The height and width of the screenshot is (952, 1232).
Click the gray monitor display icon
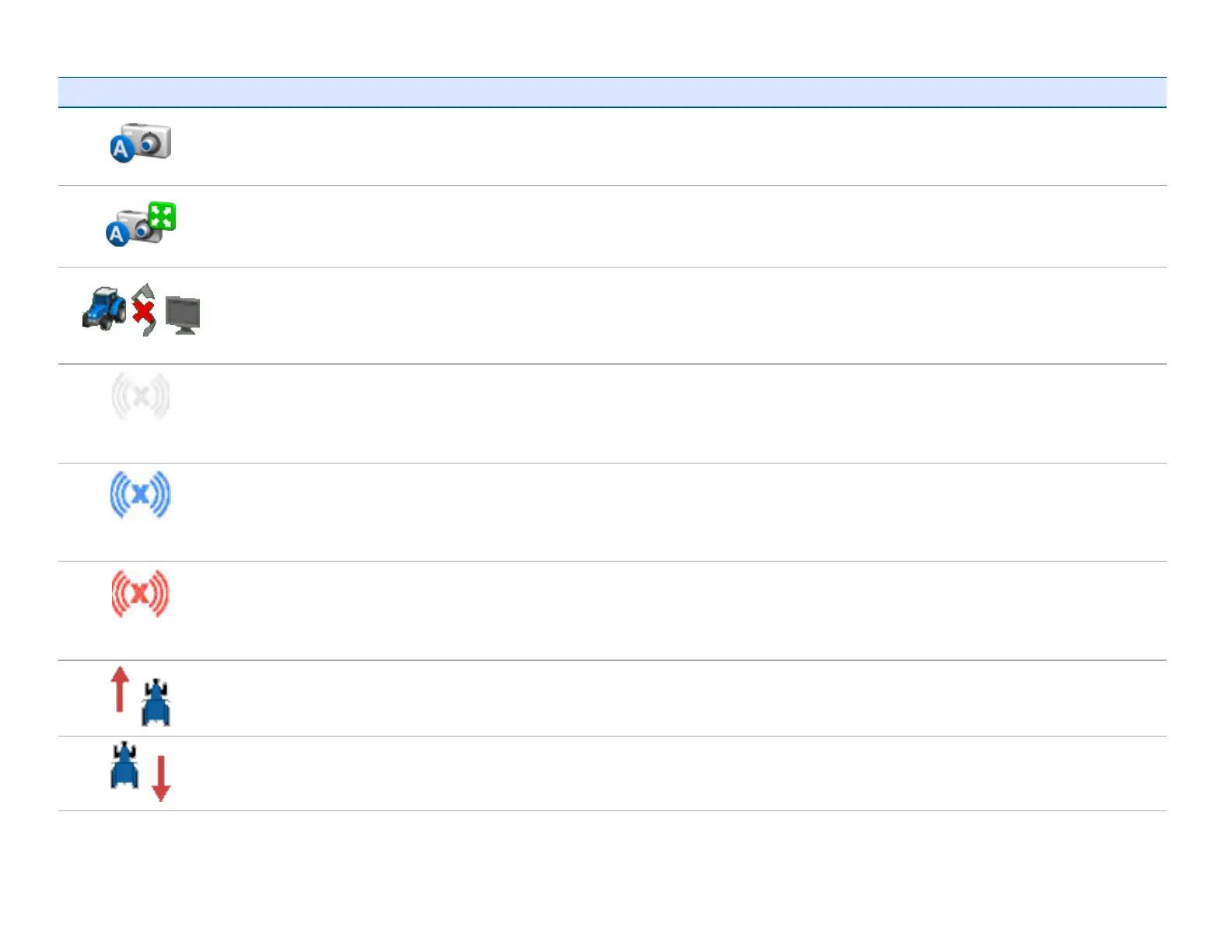pyautogui.click(x=184, y=315)
